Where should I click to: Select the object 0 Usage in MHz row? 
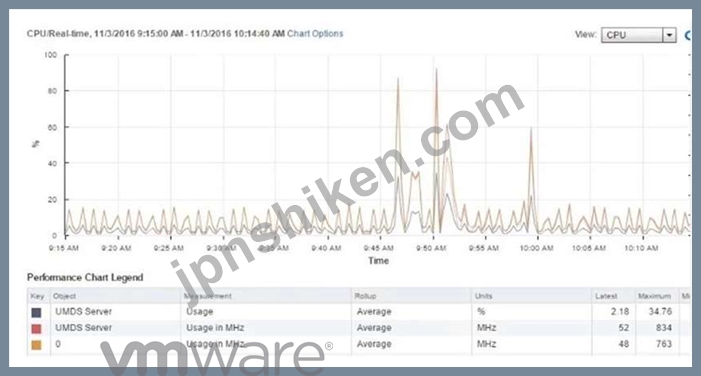tap(359, 344)
